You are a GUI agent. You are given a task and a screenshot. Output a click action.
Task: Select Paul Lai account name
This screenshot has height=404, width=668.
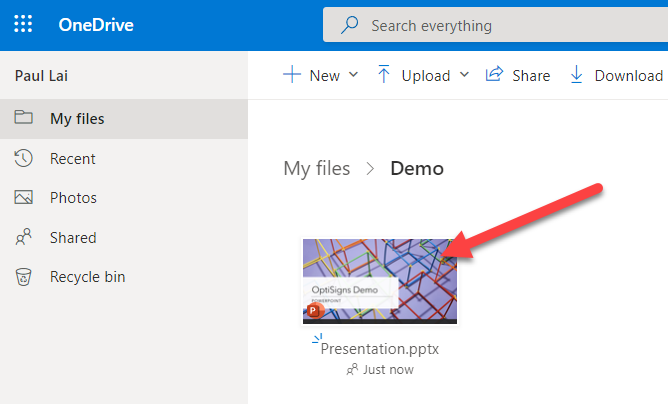(x=41, y=75)
